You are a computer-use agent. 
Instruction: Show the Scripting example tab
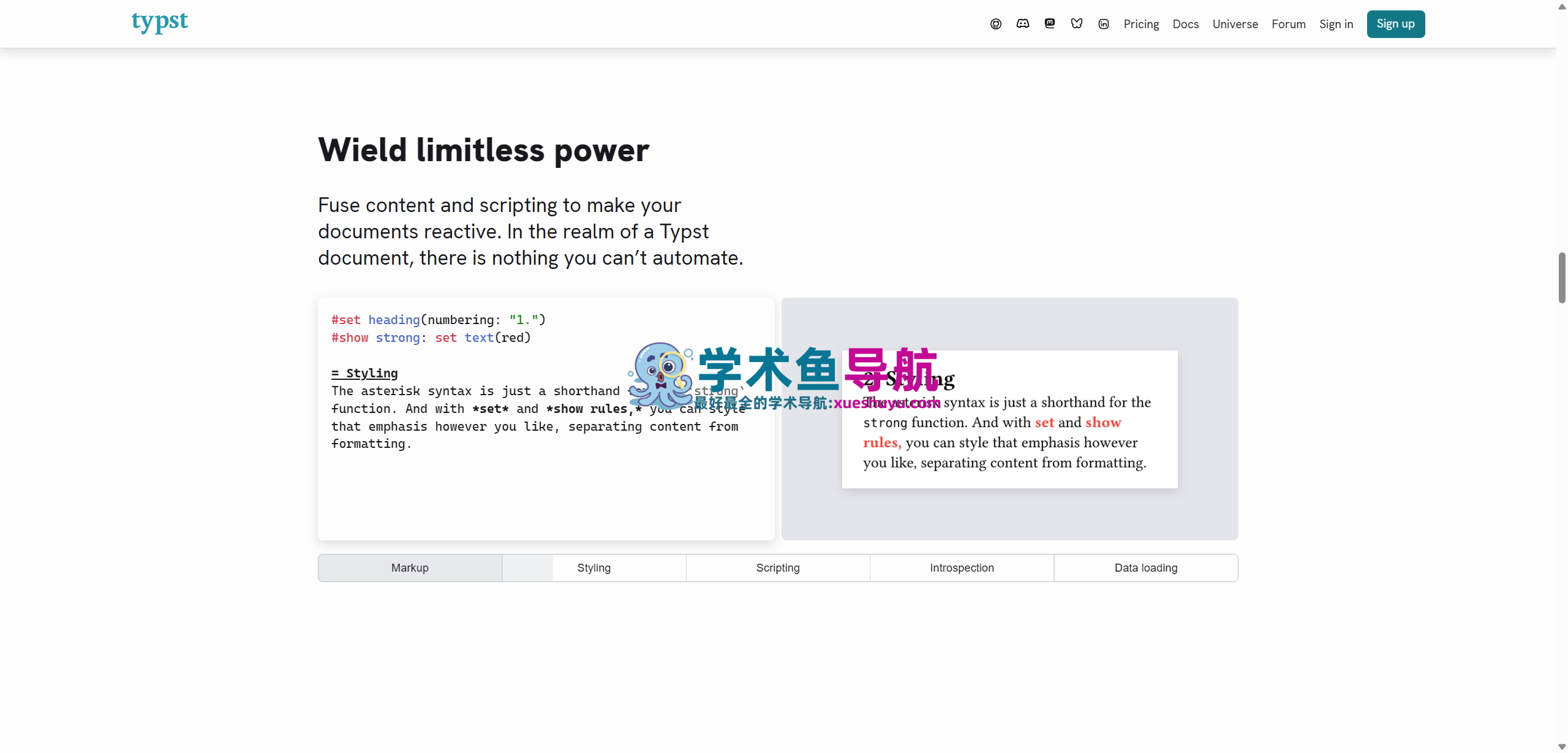point(778,568)
